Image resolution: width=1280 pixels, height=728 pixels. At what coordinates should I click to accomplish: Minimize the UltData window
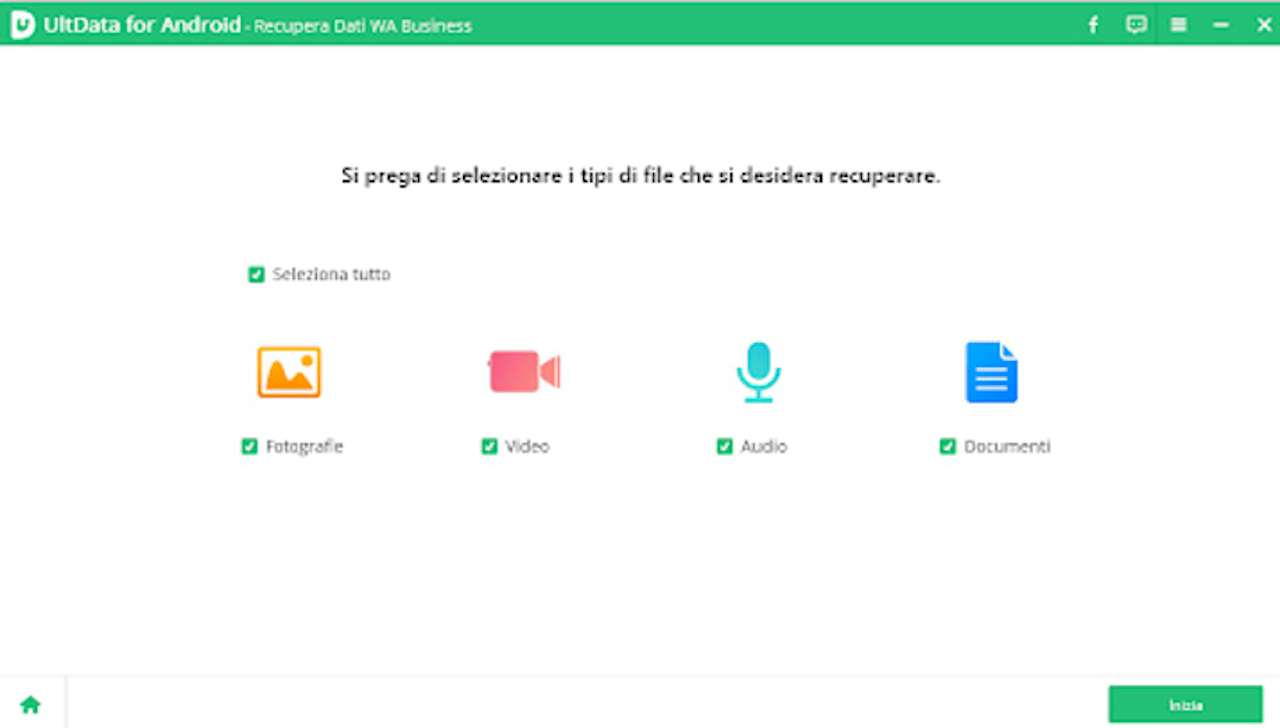1221,25
